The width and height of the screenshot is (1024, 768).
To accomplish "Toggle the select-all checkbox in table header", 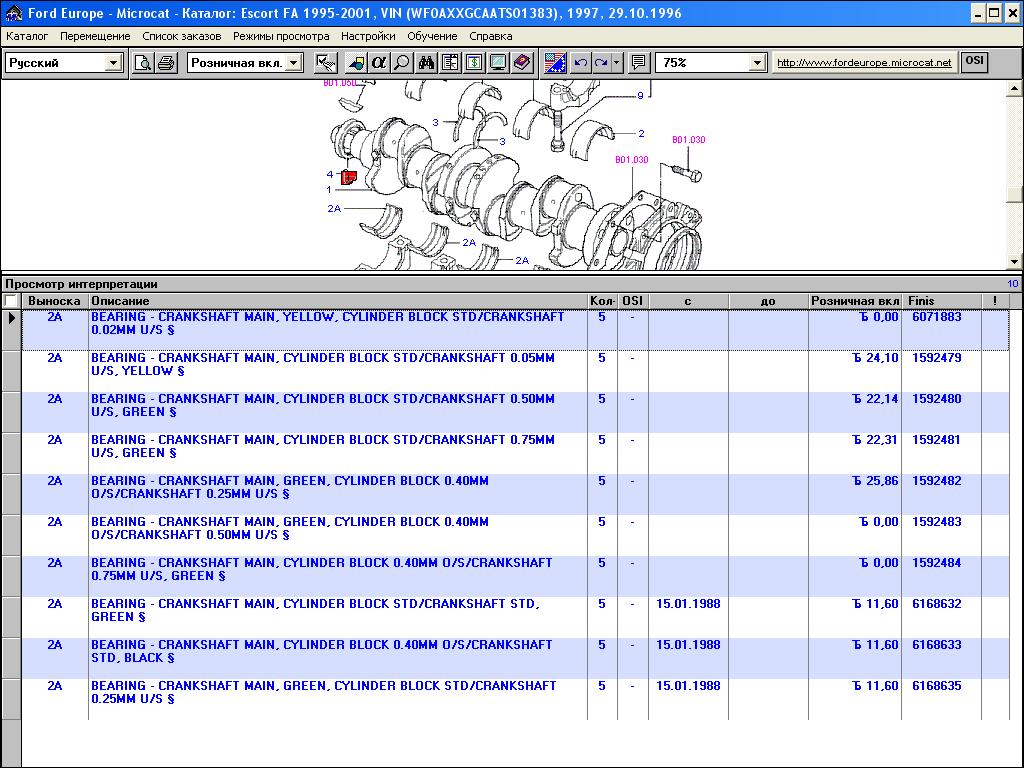I will [11, 301].
